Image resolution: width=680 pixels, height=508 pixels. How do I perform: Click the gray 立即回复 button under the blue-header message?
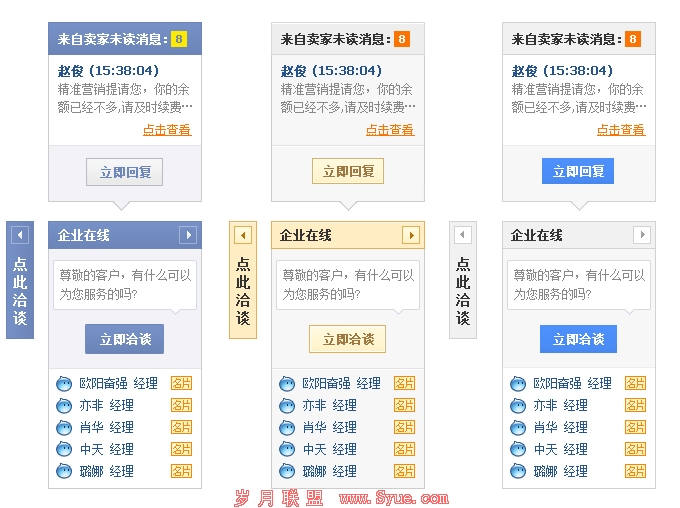[124, 172]
